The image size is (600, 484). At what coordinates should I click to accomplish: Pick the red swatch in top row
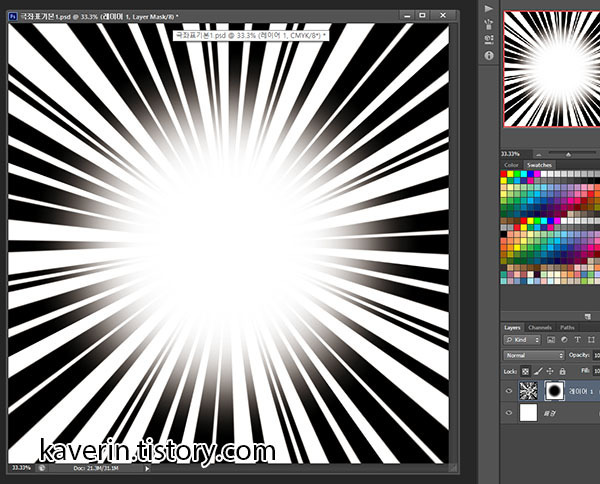[x=504, y=174]
